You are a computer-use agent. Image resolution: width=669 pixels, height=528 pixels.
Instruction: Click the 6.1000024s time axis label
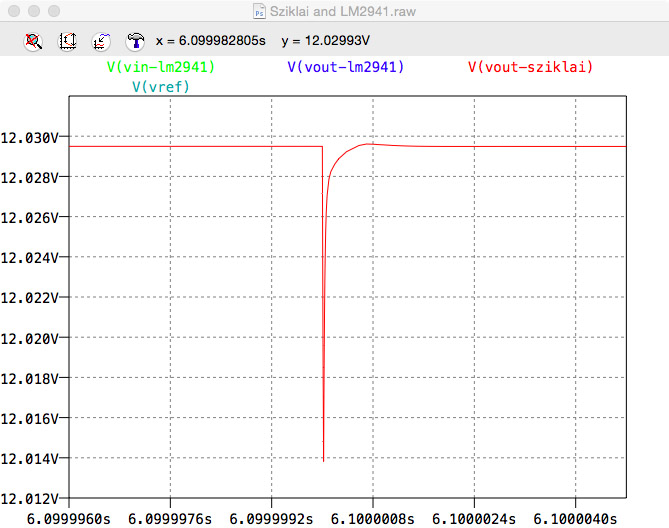pos(474,519)
